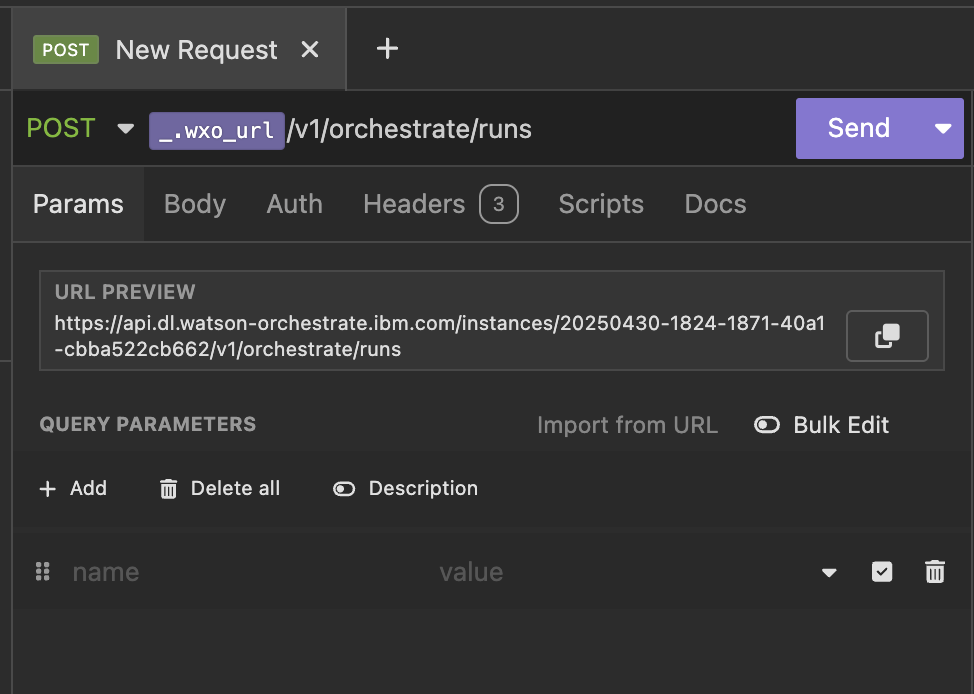This screenshot has width=974, height=694.
Task: Copy the URL preview with the copy icon
Action: [x=887, y=336]
